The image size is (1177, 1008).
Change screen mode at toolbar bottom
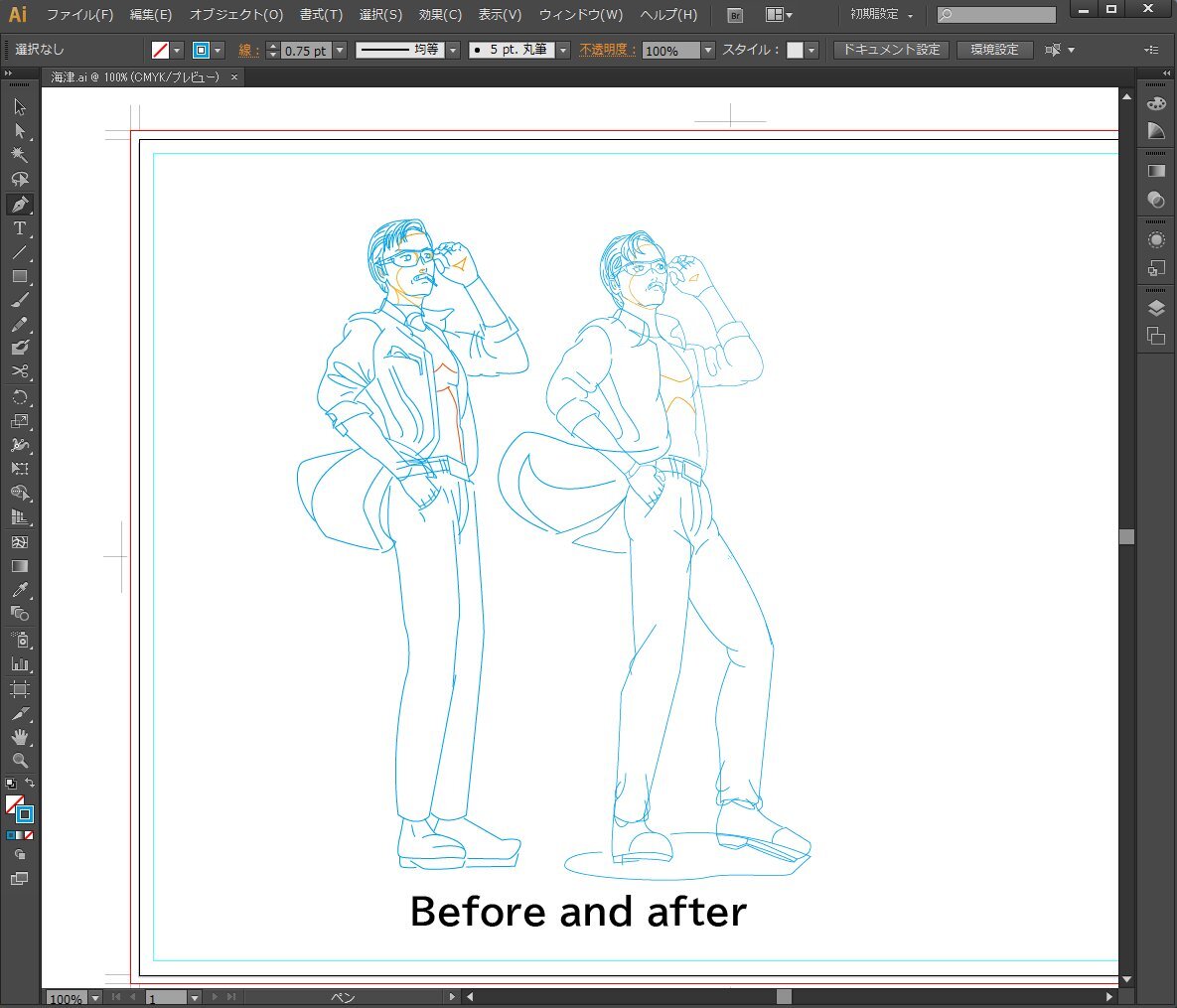(20, 879)
